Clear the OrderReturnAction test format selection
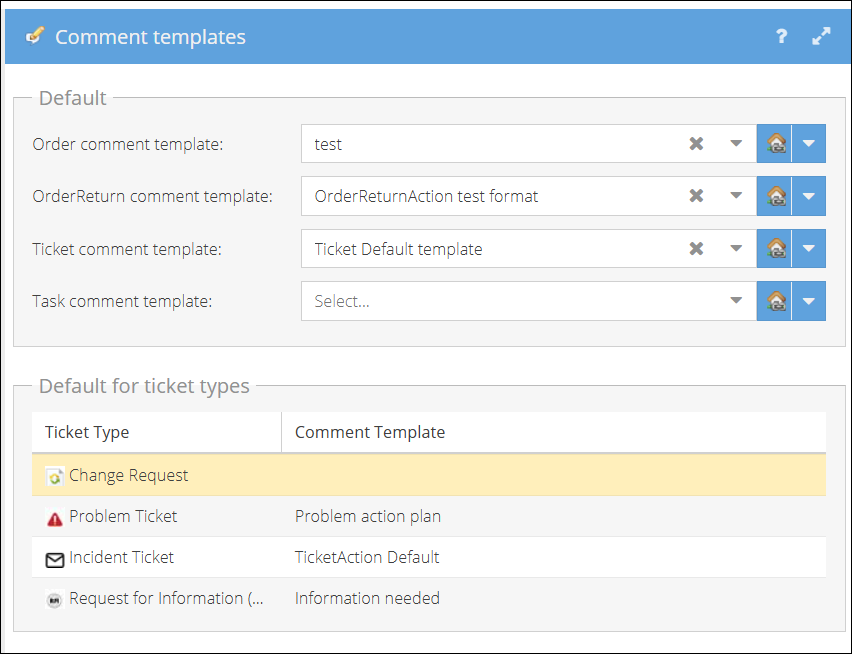Viewport: 852px width, 654px height. point(696,196)
